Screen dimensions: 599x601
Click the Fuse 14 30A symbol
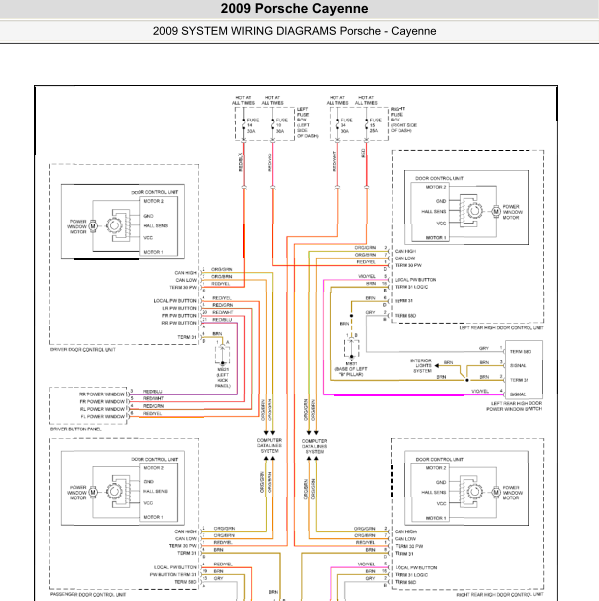click(x=244, y=125)
